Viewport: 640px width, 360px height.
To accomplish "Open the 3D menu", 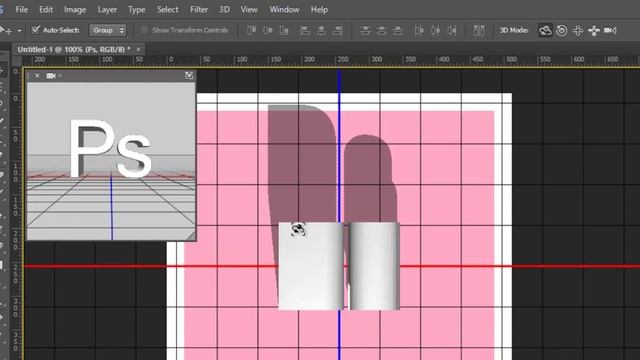I will click(x=224, y=9).
